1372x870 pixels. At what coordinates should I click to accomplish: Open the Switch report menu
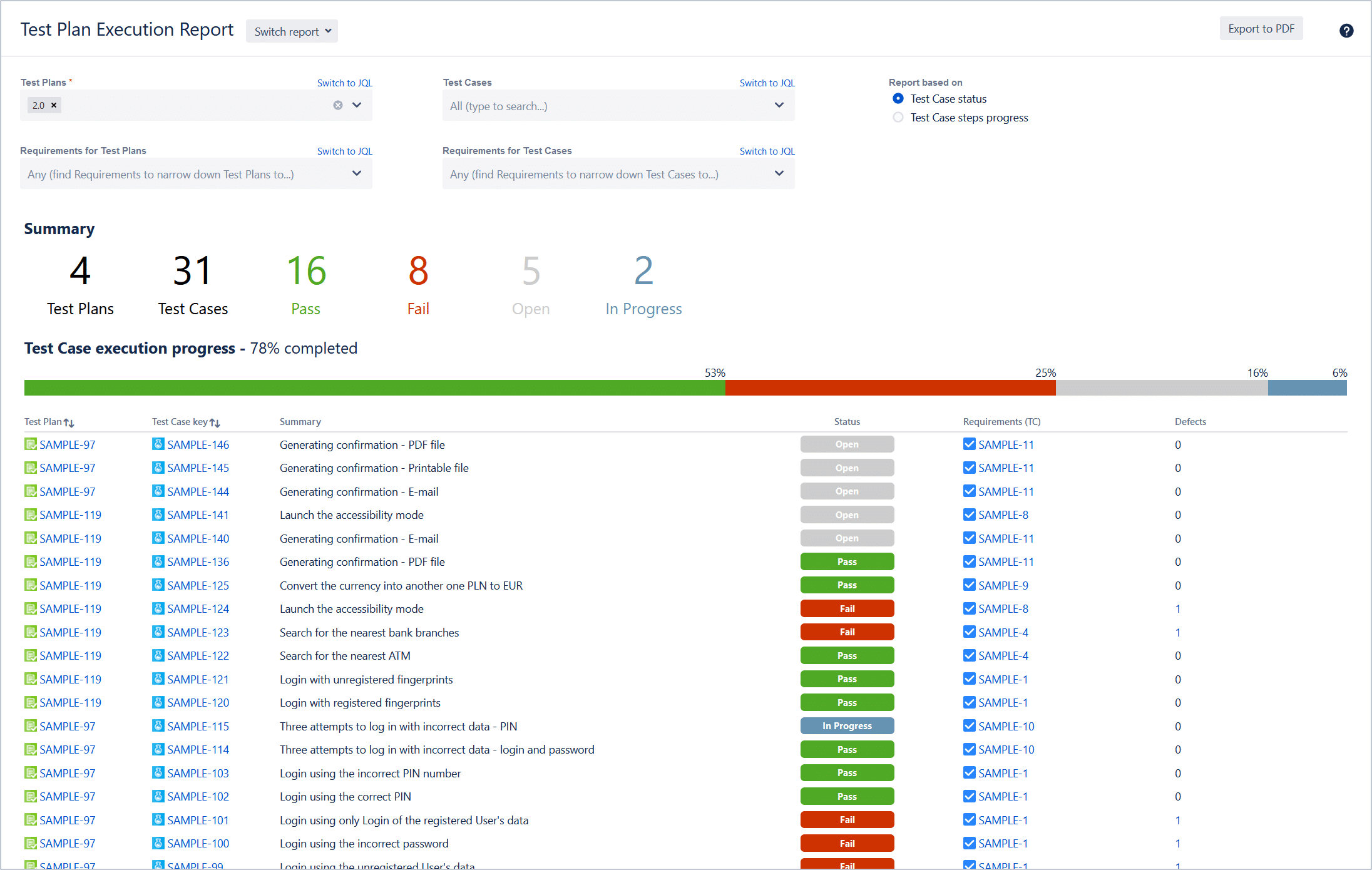292,31
